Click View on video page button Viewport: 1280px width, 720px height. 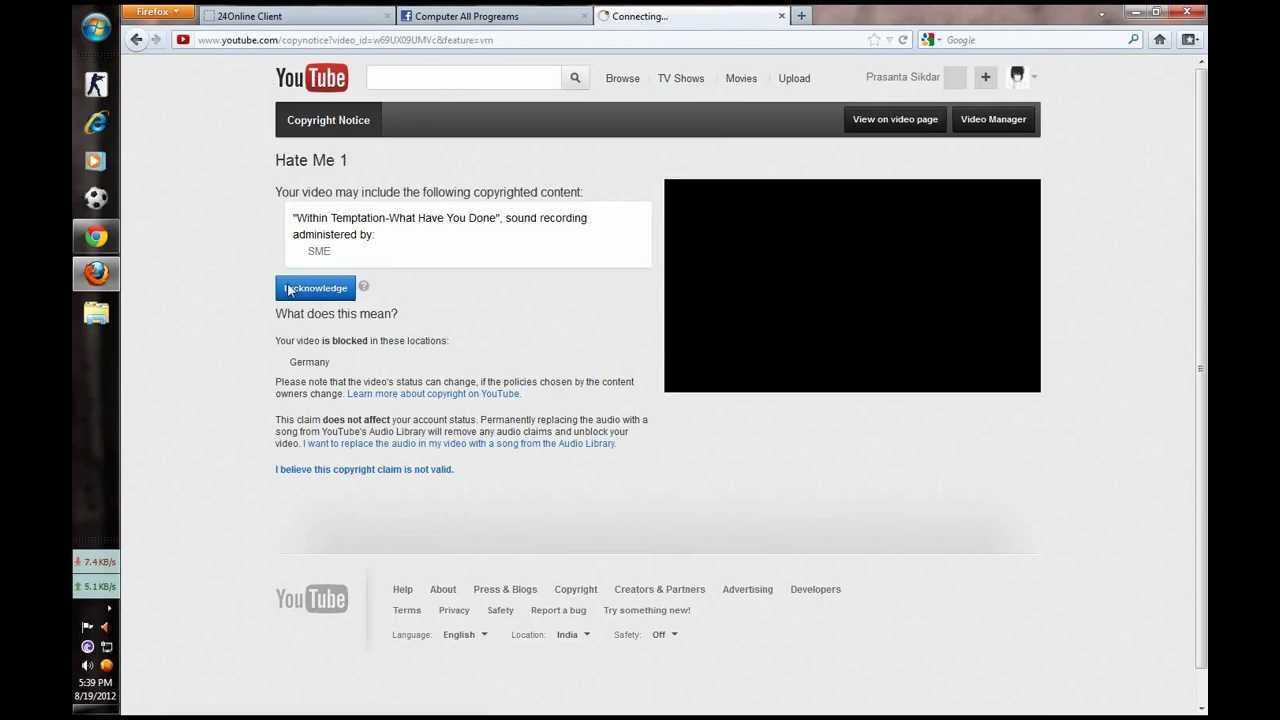[x=895, y=119]
